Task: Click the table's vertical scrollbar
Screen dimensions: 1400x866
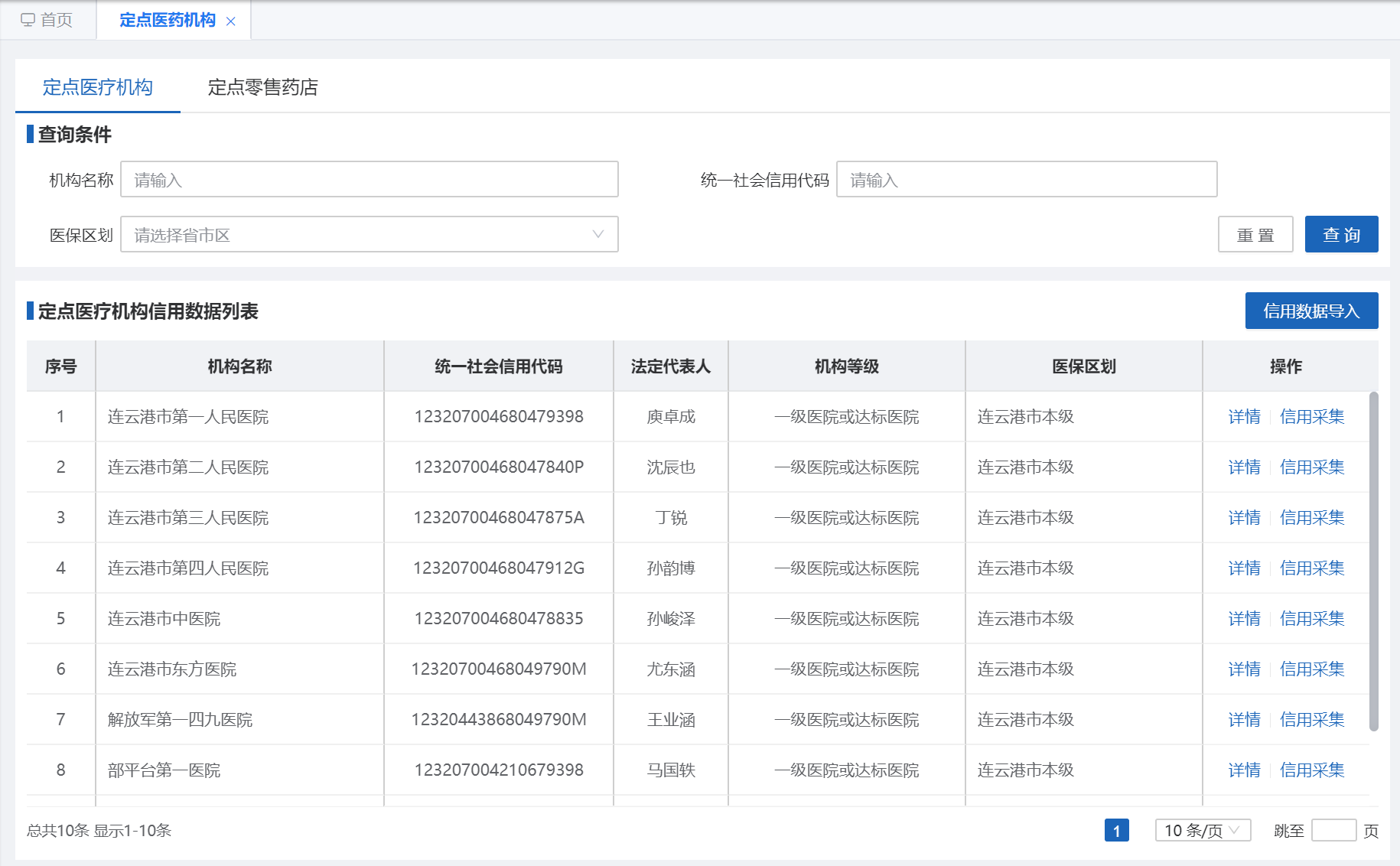Action: [x=1374, y=562]
